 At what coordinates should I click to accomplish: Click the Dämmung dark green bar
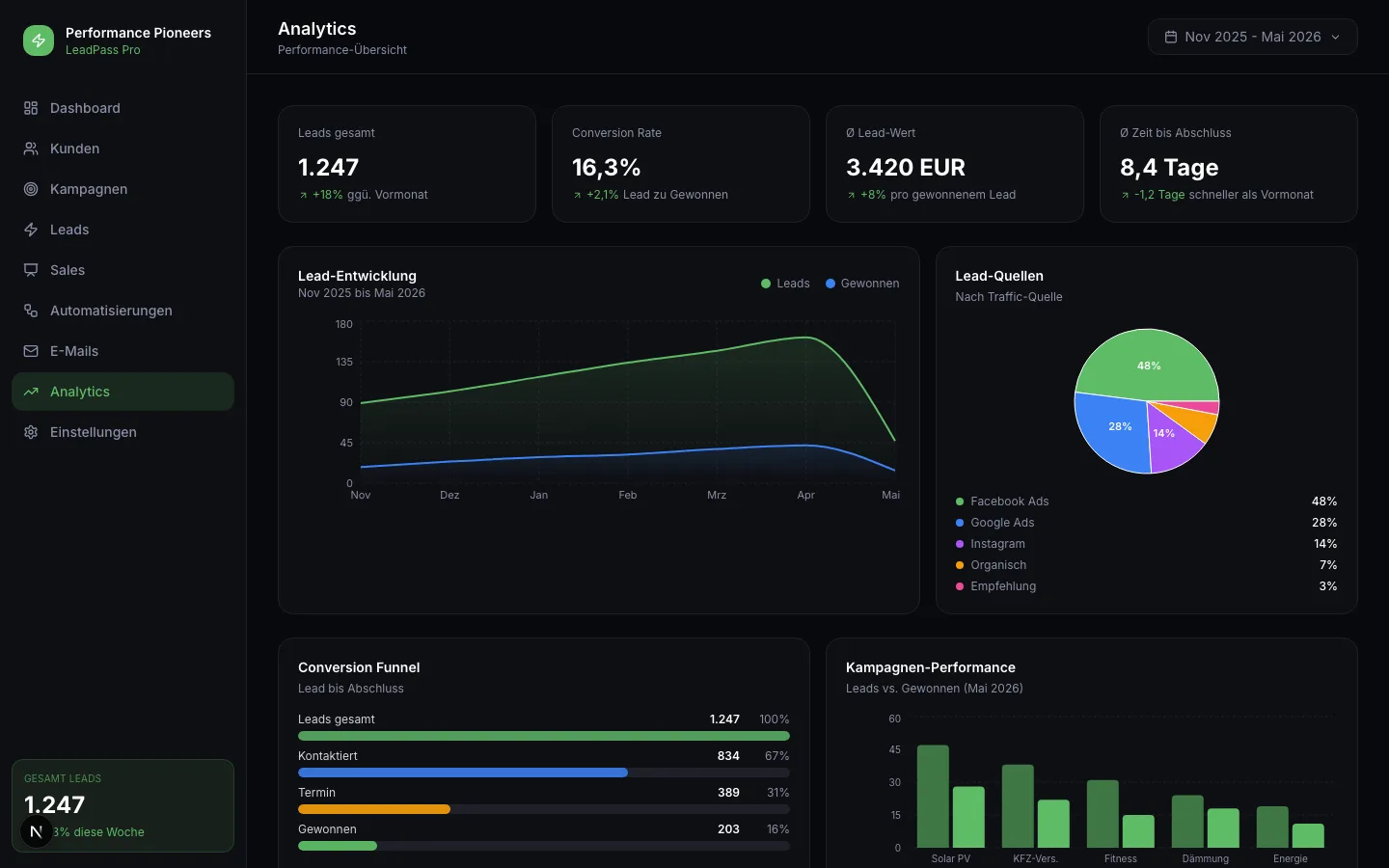point(1187,822)
